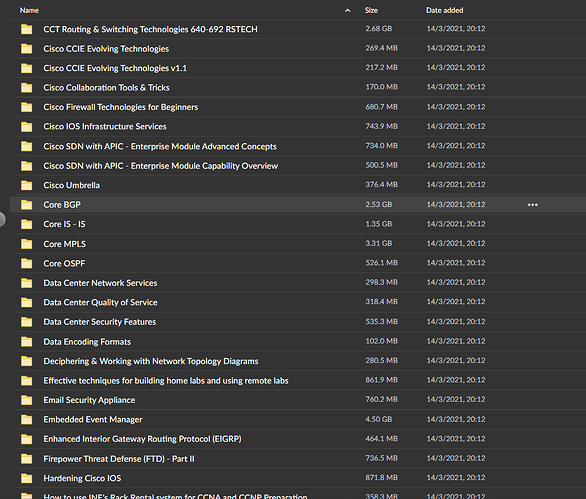Click the round handle at the left edge
The image size is (586, 499).
point(2,219)
